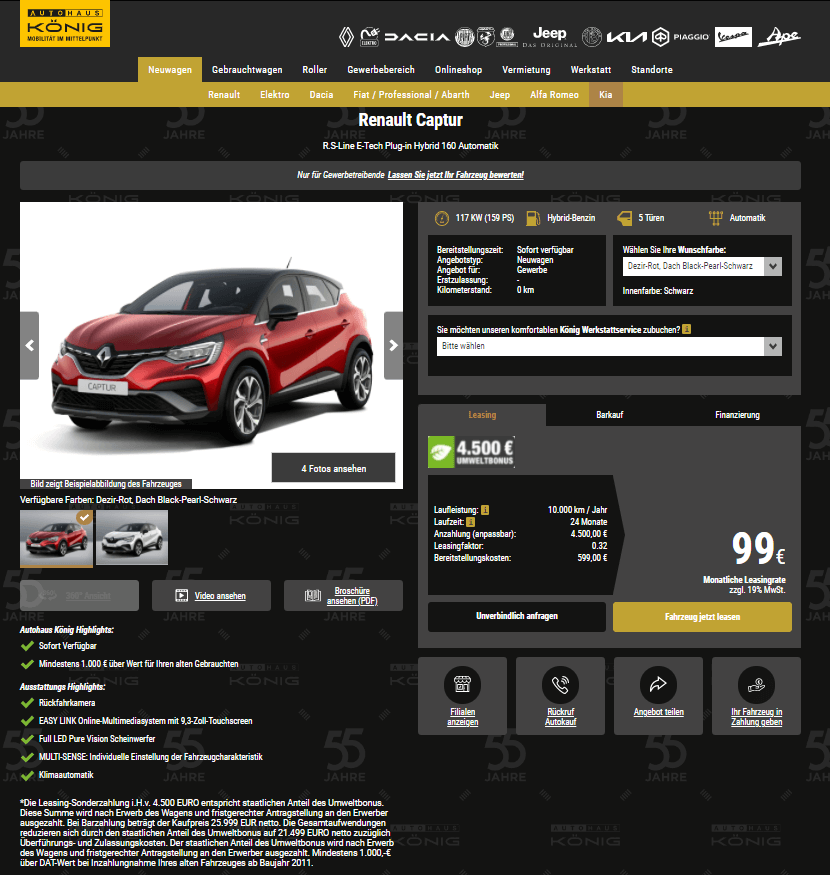Open the Alfa Romeo logo
The image size is (830, 875).
point(592,37)
